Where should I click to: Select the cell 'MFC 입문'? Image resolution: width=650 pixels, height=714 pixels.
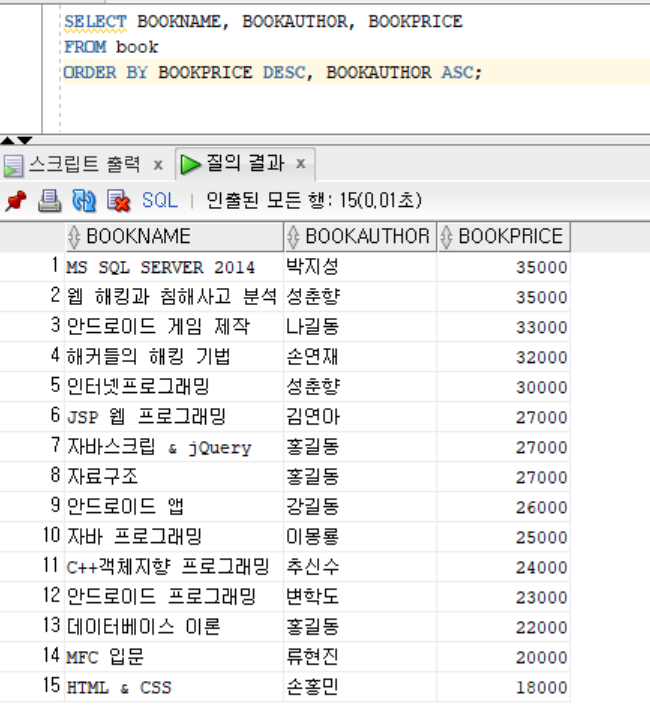pyautogui.click(x=174, y=657)
